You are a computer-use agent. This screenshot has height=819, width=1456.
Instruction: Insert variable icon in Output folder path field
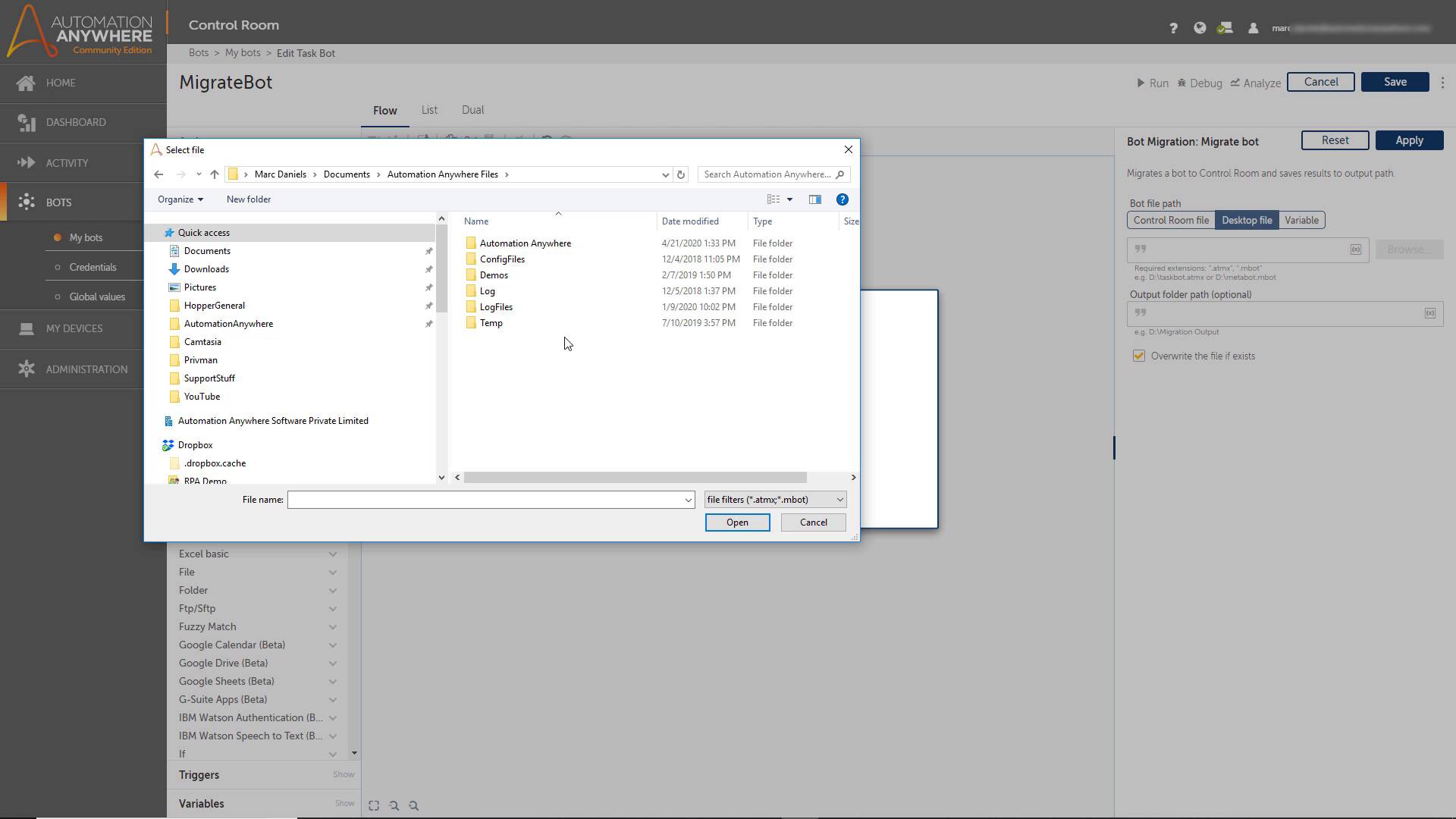click(x=1430, y=313)
